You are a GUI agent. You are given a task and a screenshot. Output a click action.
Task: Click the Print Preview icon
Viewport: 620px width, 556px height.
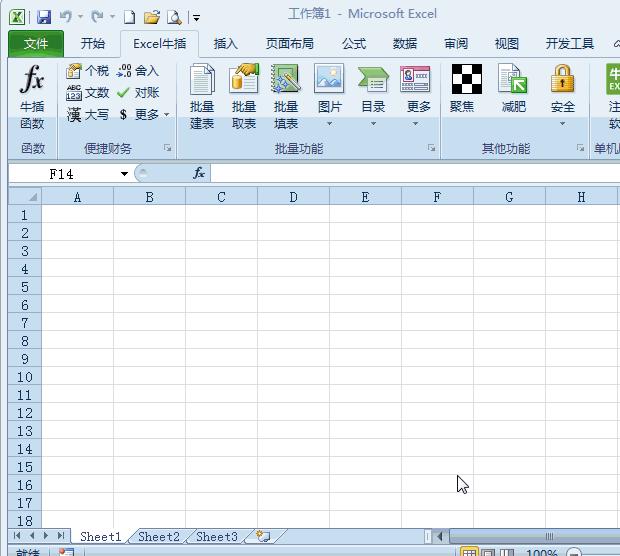[x=174, y=17]
